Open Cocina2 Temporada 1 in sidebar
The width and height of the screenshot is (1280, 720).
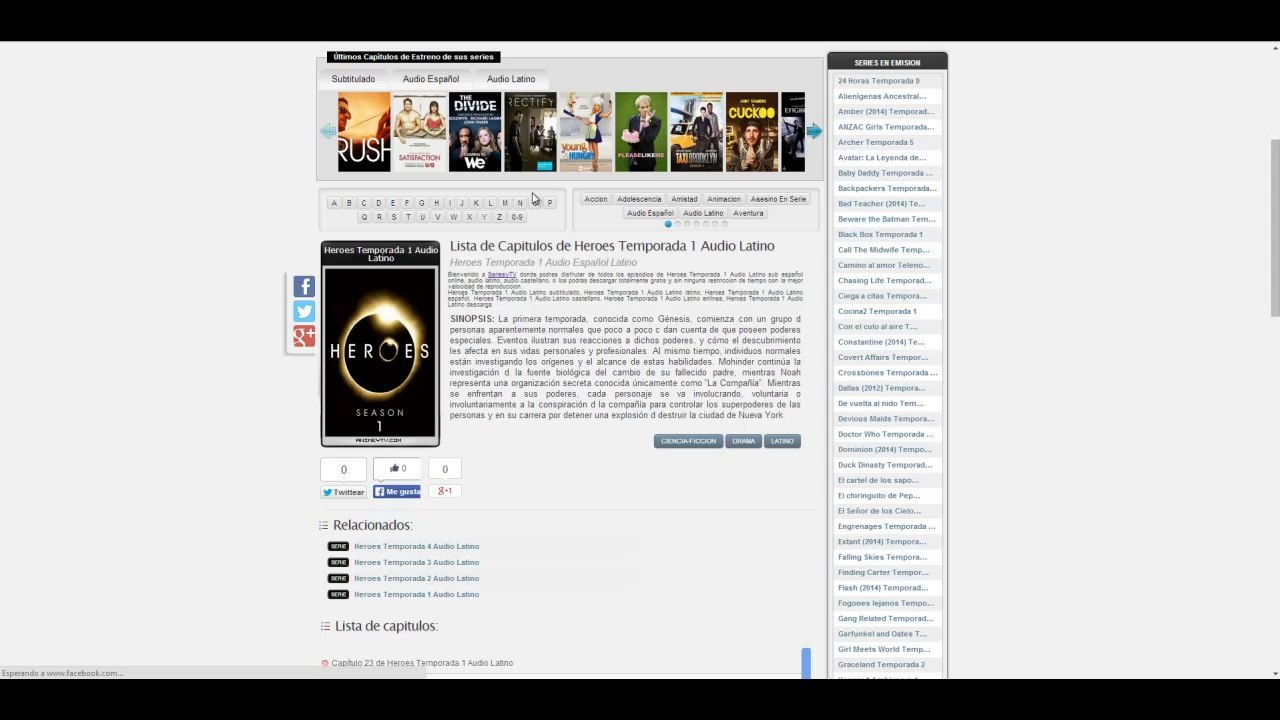[x=877, y=311]
